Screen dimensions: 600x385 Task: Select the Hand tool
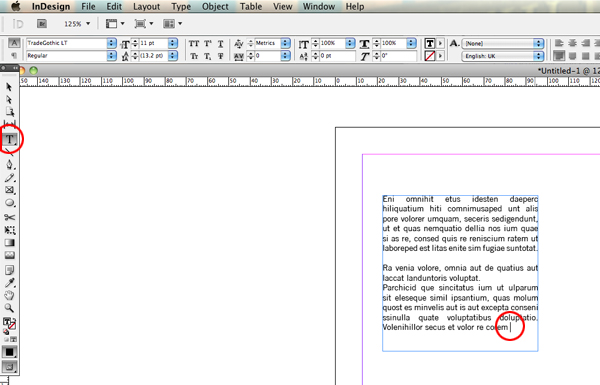(x=10, y=295)
